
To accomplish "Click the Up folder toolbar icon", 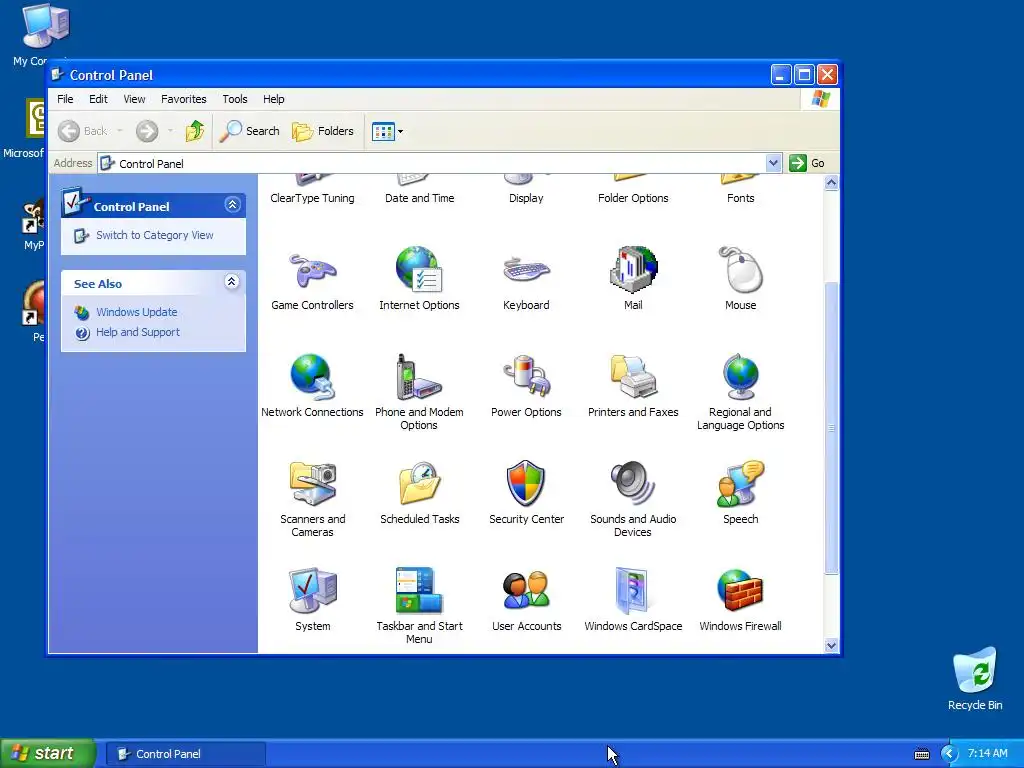I will [195, 131].
